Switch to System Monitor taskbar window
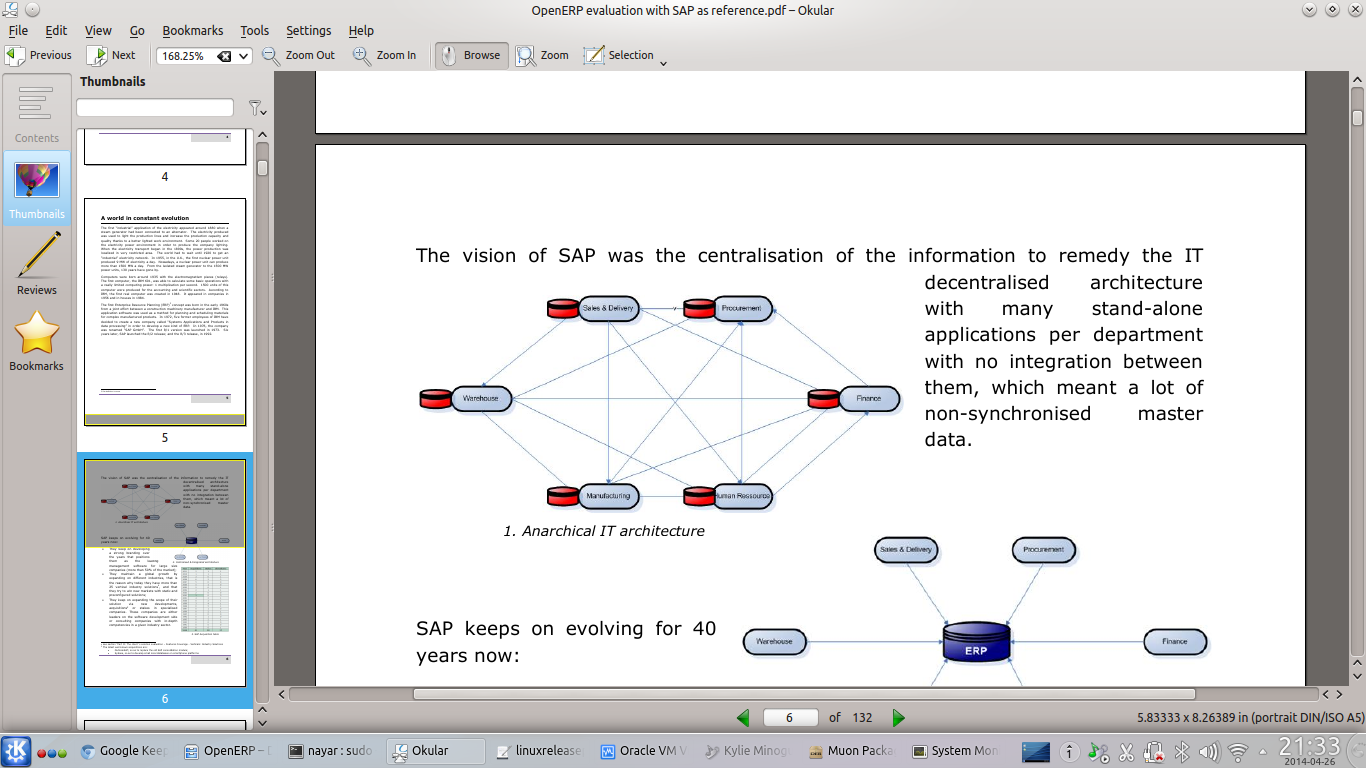This screenshot has height=768, width=1366. [954, 751]
